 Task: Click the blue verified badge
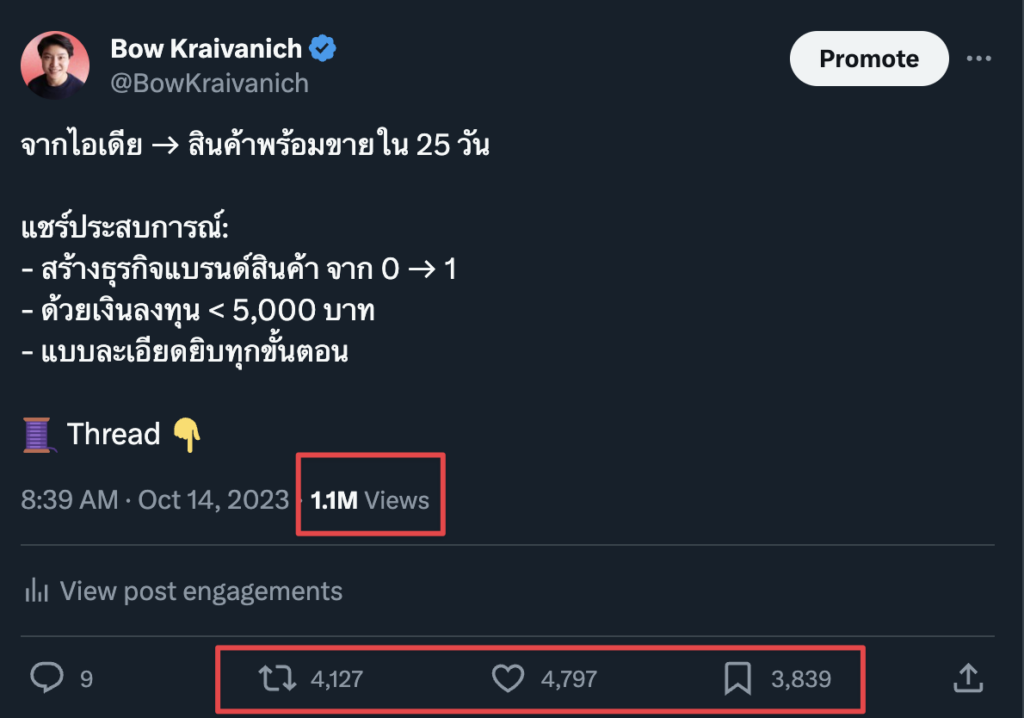tap(322, 47)
